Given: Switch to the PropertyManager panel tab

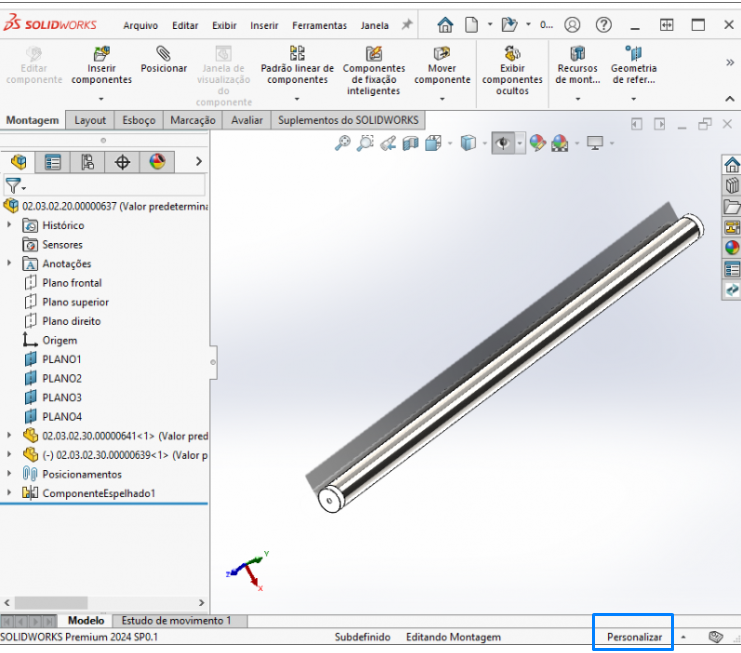Looking at the screenshot, I should point(53,162).
